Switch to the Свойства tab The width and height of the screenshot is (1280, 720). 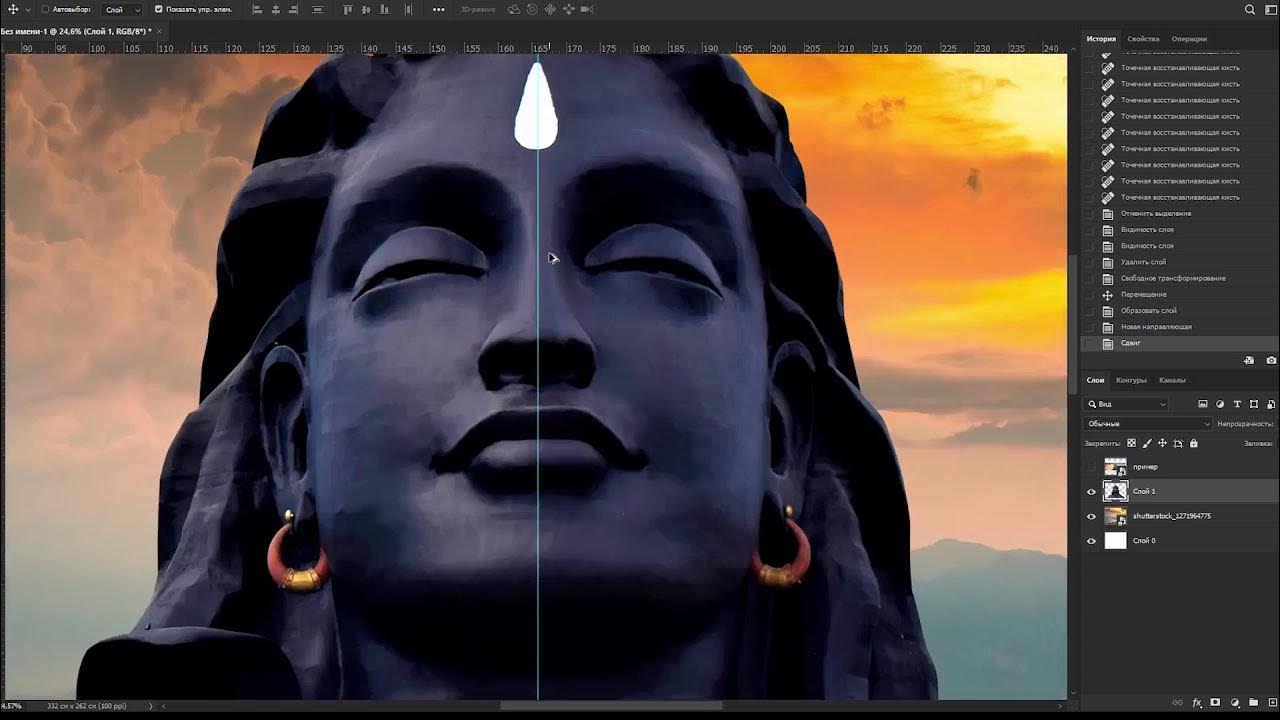1143,39
